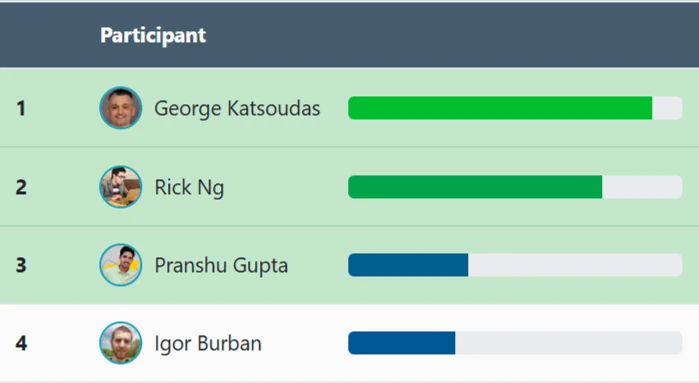Select the Pranshu Gupta name
699x383 pixels.
click(221, 265)
